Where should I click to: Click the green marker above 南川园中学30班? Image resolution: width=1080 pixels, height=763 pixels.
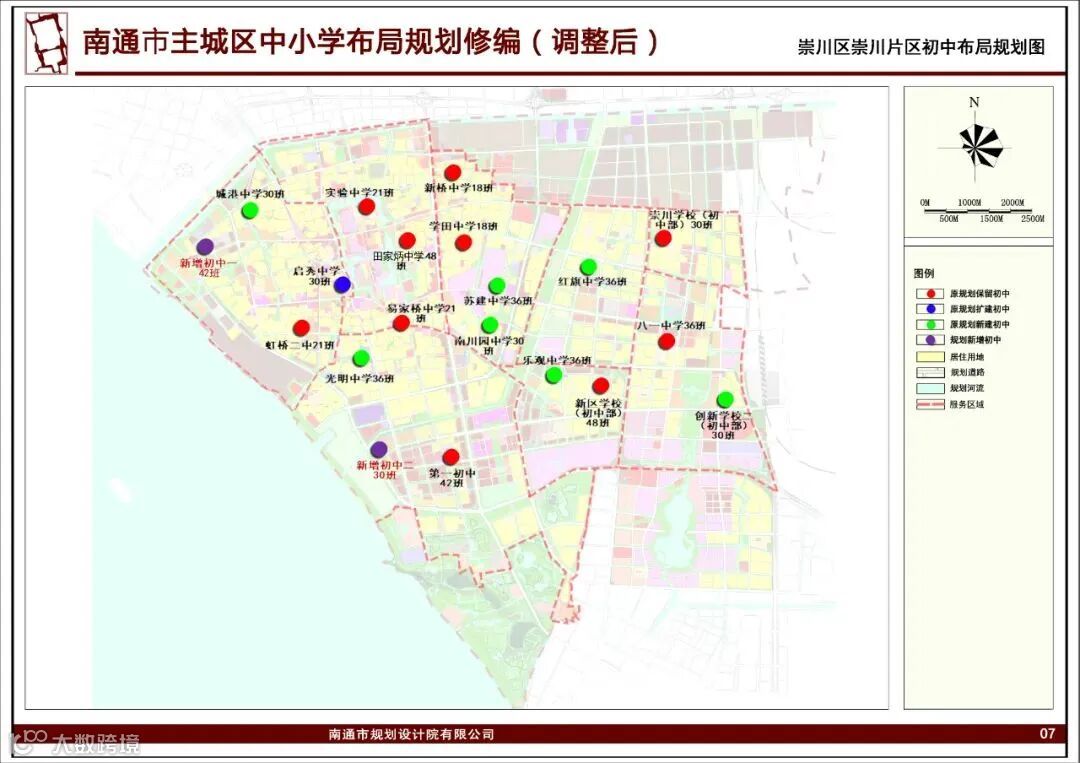[490, 324]
